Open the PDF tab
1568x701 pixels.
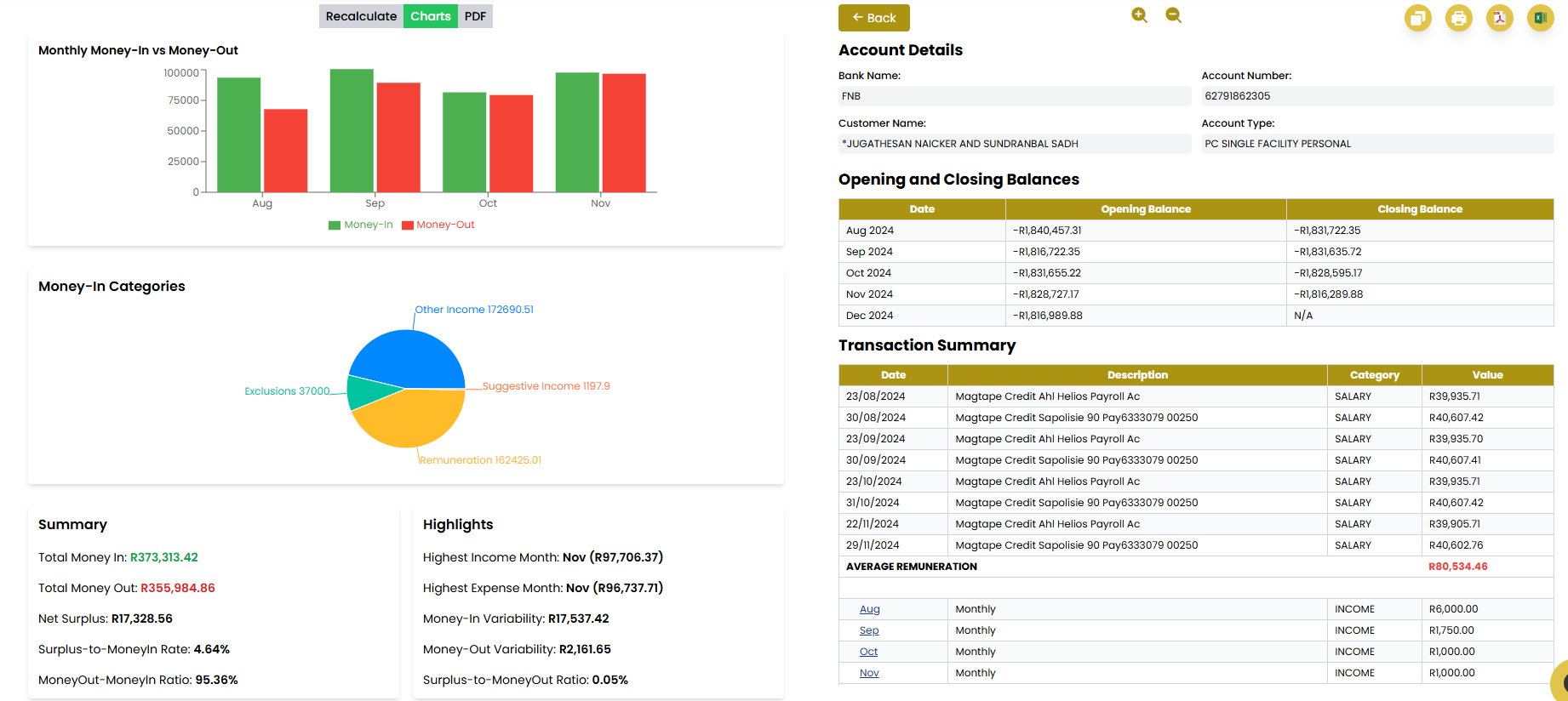tap(475, 16)
